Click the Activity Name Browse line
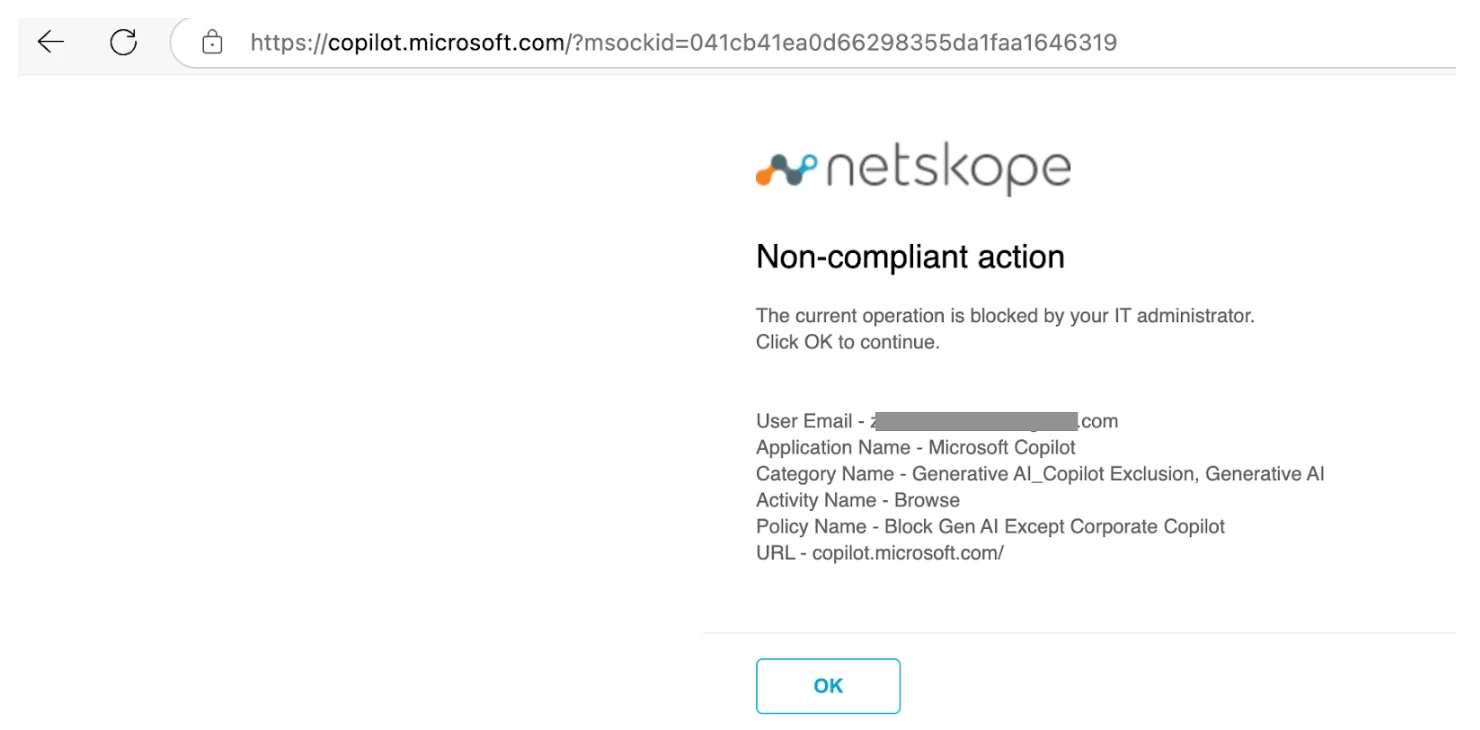The image size is (1480, 730). tap(858, 500)
